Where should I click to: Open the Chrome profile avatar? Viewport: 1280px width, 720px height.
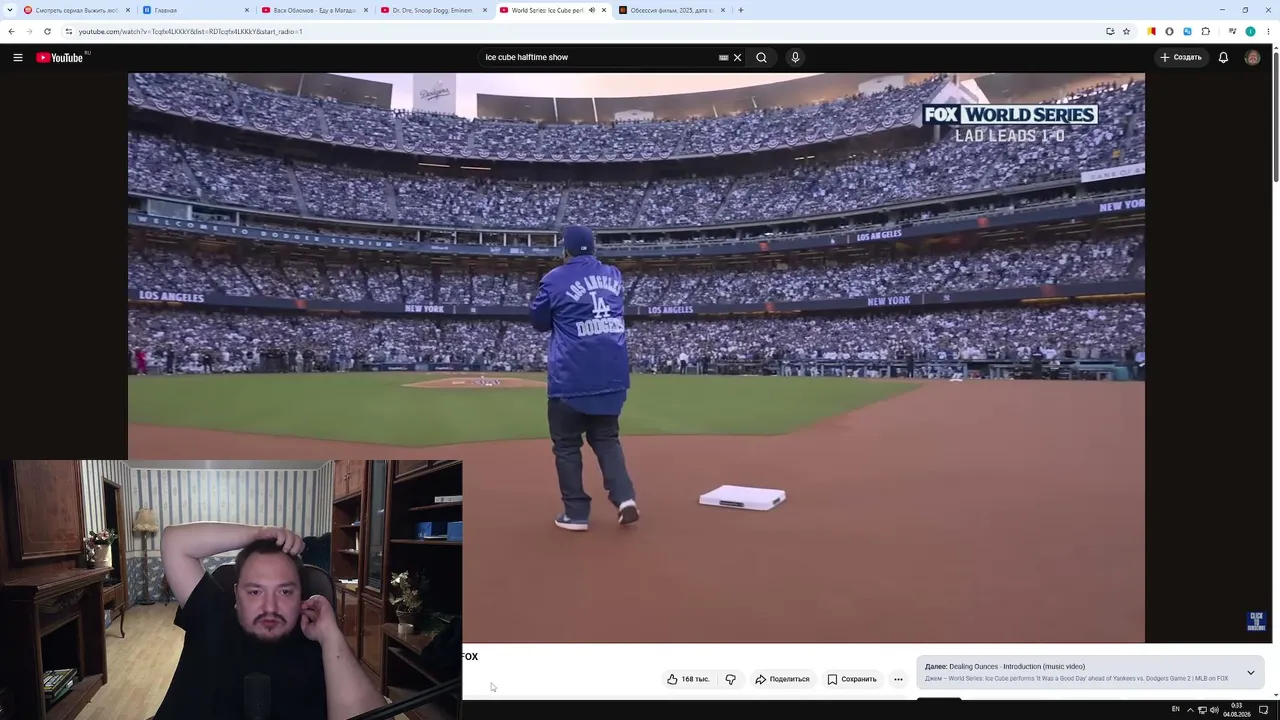1250,31
